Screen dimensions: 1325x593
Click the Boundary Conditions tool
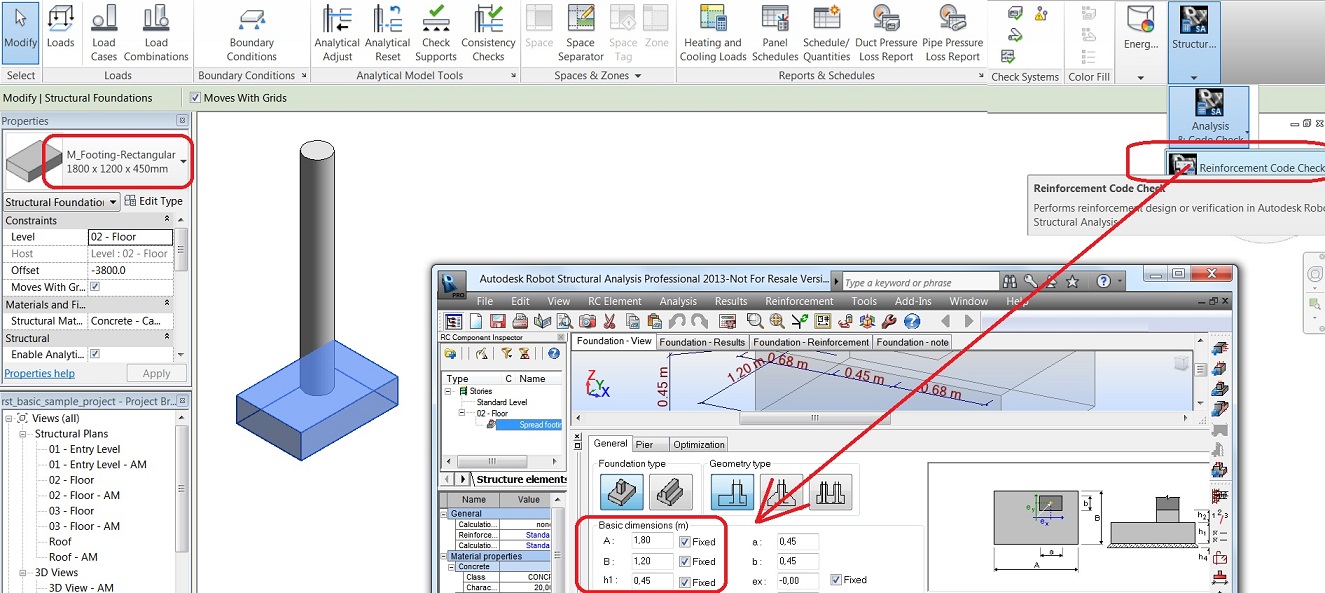[x=252, y=33]
